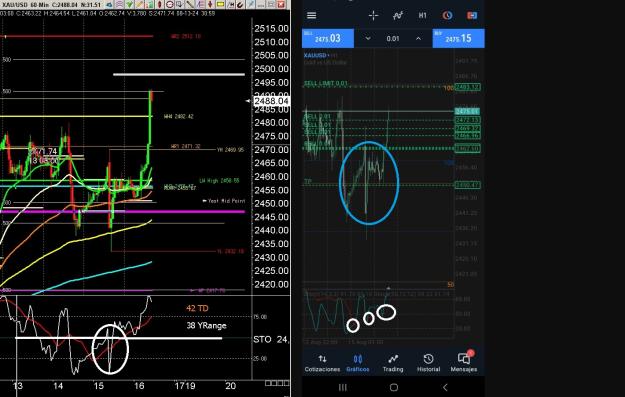Click the date 14 on the time axis
Viewport: 625px width, 397px height.
58,386
